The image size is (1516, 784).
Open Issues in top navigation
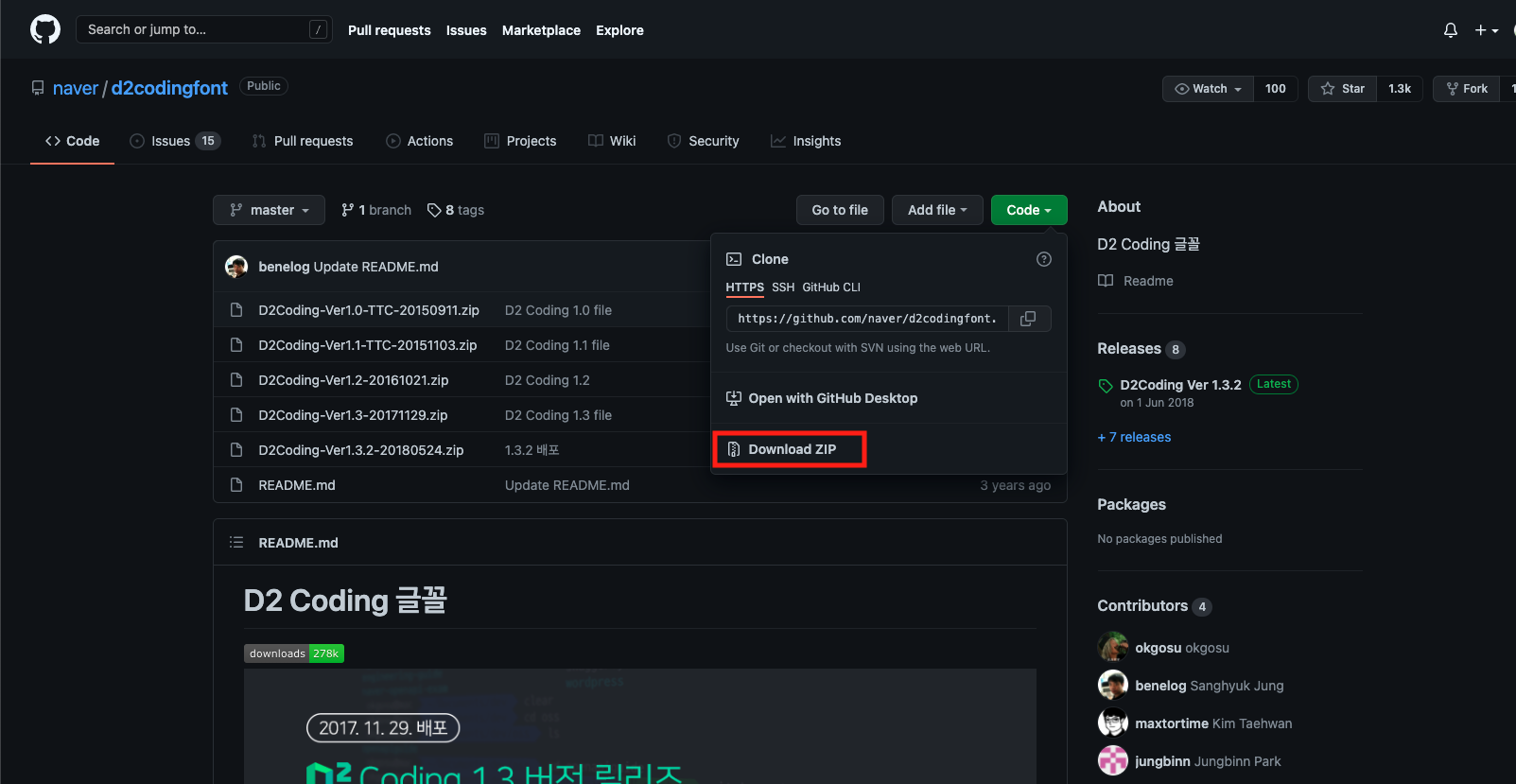tap(466, 30)
